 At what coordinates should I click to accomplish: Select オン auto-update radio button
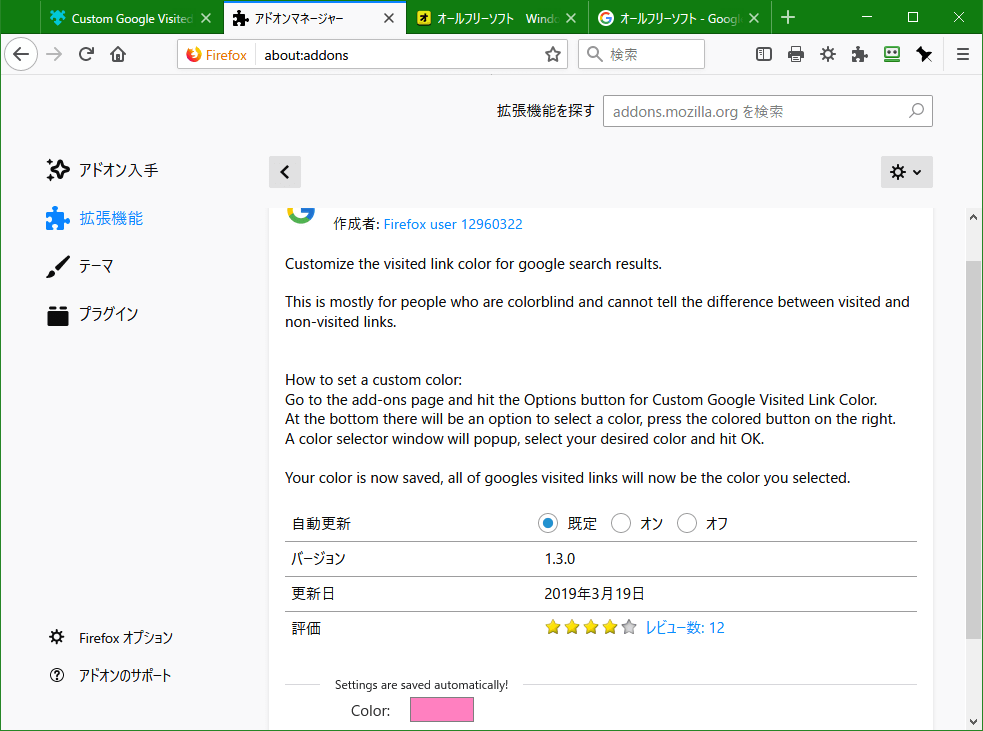click(x=621, y=523)
